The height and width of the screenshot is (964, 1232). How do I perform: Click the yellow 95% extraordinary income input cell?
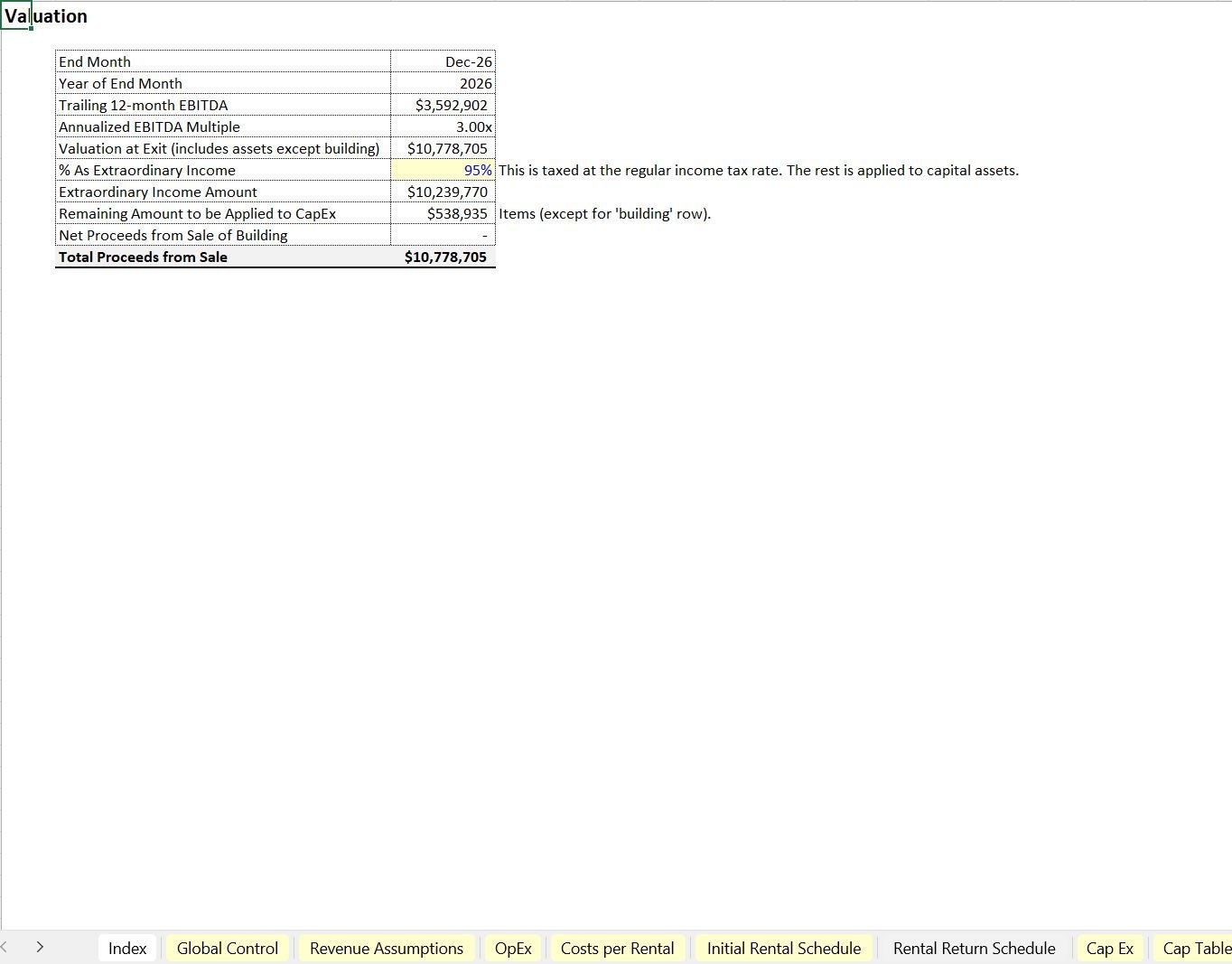443,170
